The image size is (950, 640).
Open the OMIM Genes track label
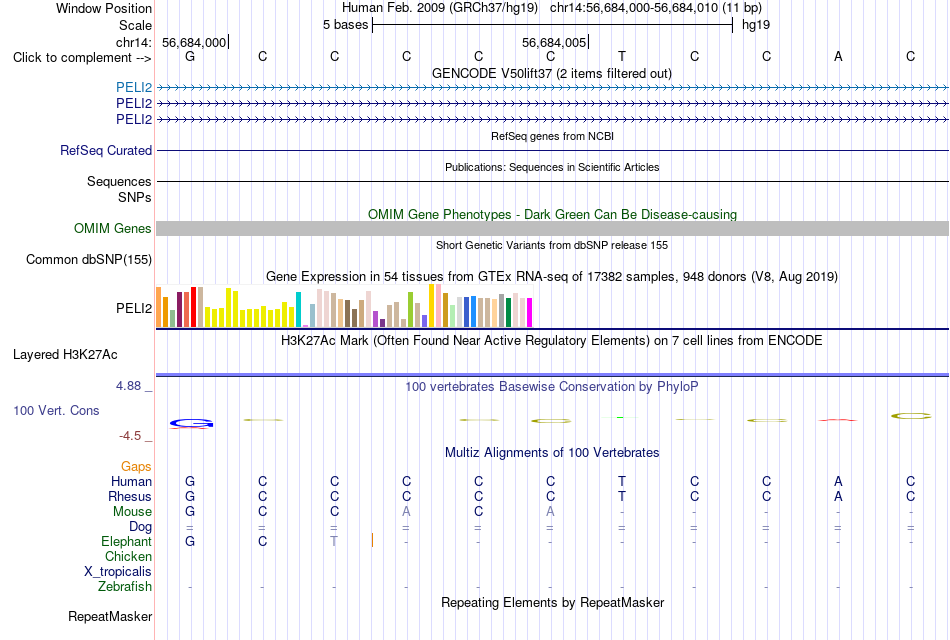[113, 228]
